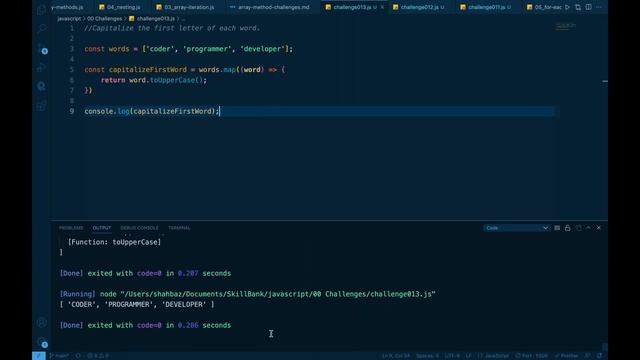This screenshot has width=640, height=360.
Task: Click the sync changes status icon
Action: pos(78,356)
